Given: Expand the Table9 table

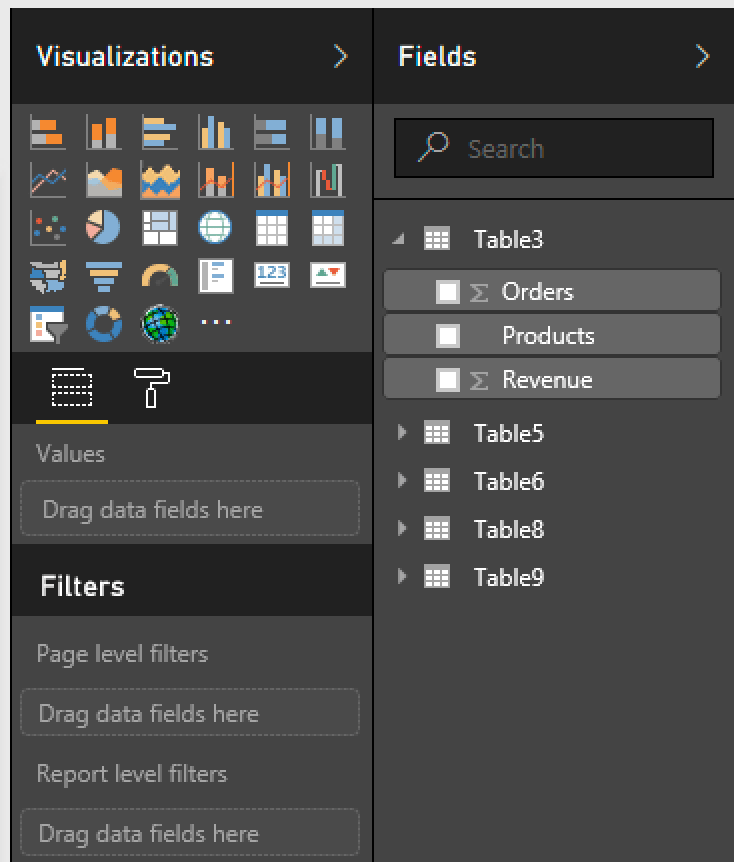Looking at the screenshot, I should (x=402, y=577).
